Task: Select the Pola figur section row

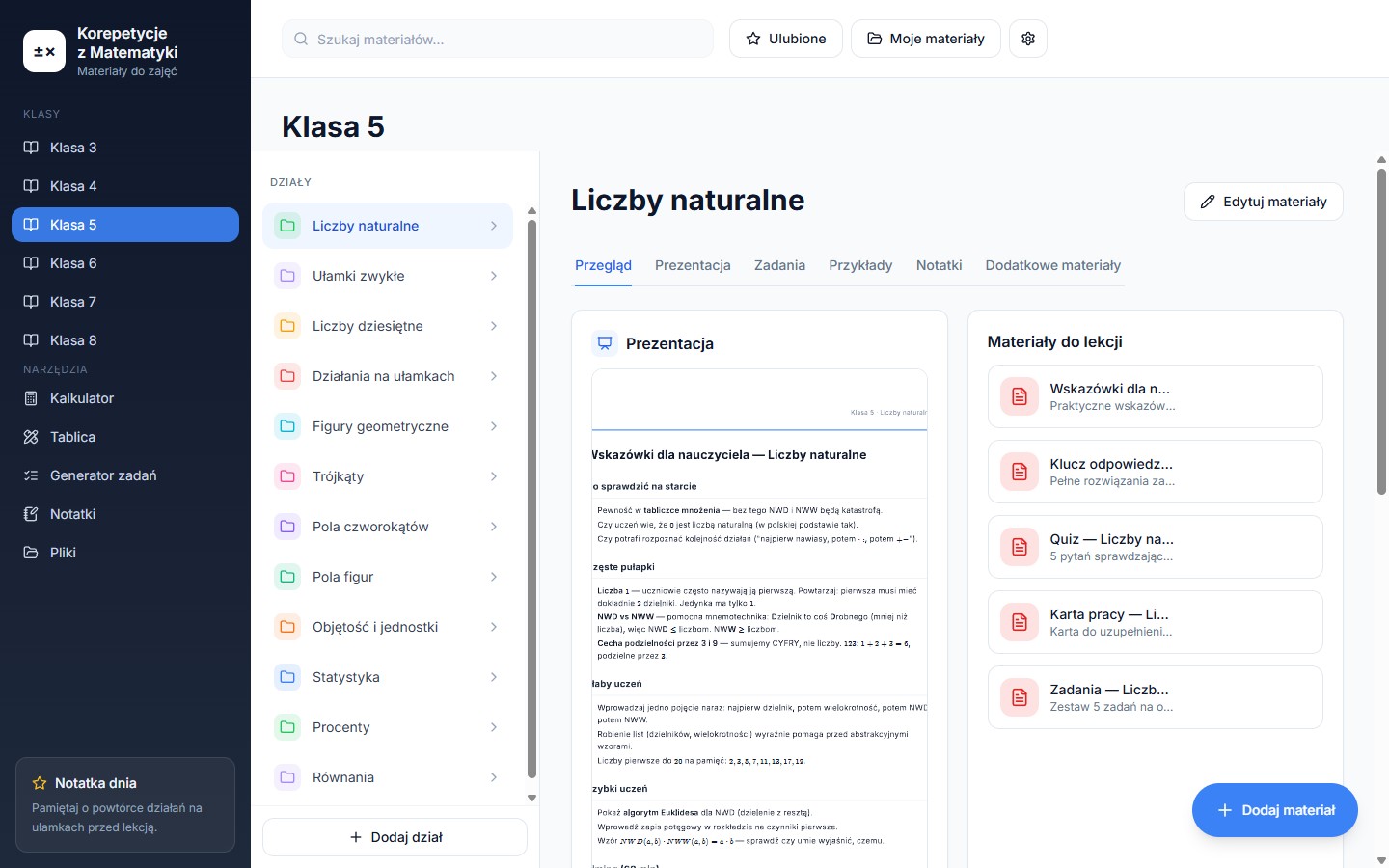Action: [x=388, y=577]
